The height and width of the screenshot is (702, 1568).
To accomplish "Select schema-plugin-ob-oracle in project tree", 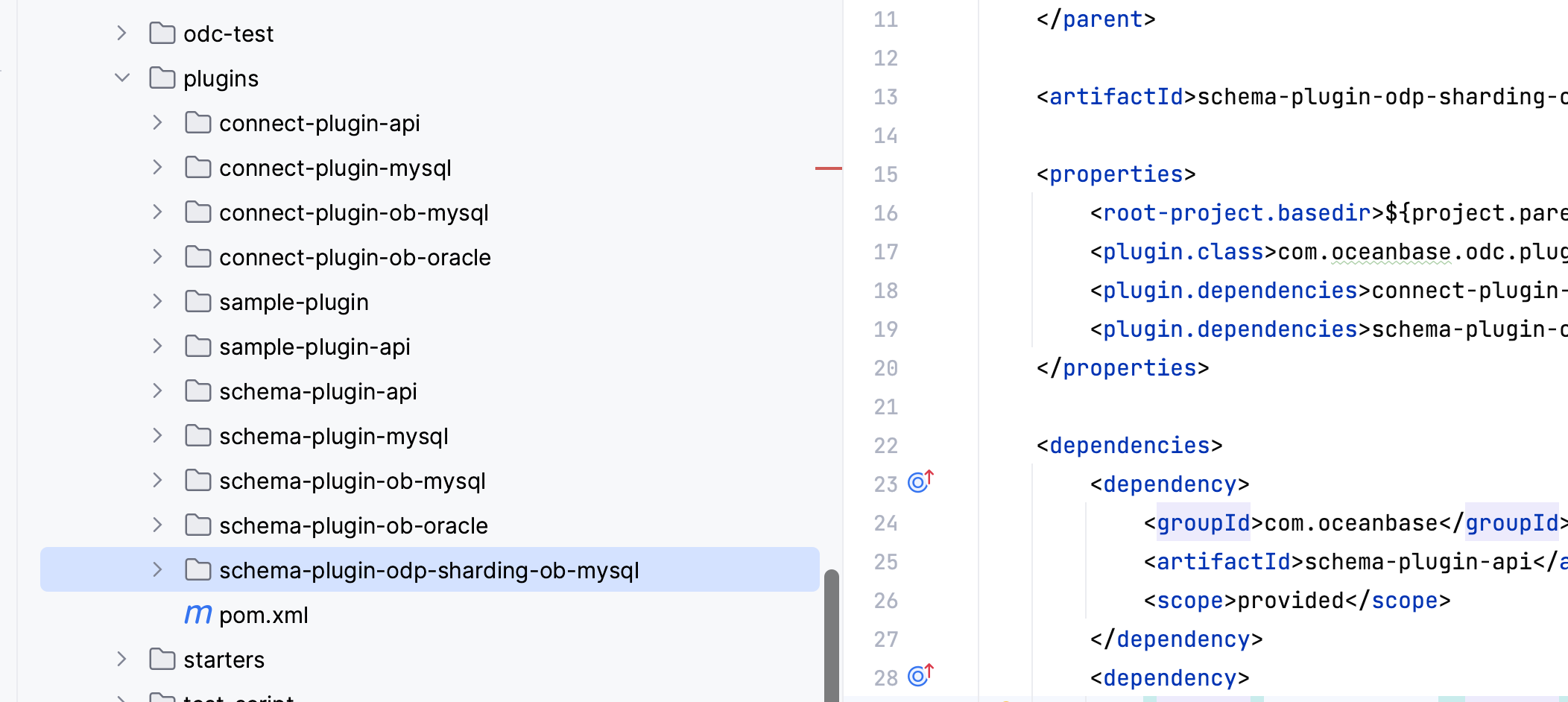I will [353, 526].
